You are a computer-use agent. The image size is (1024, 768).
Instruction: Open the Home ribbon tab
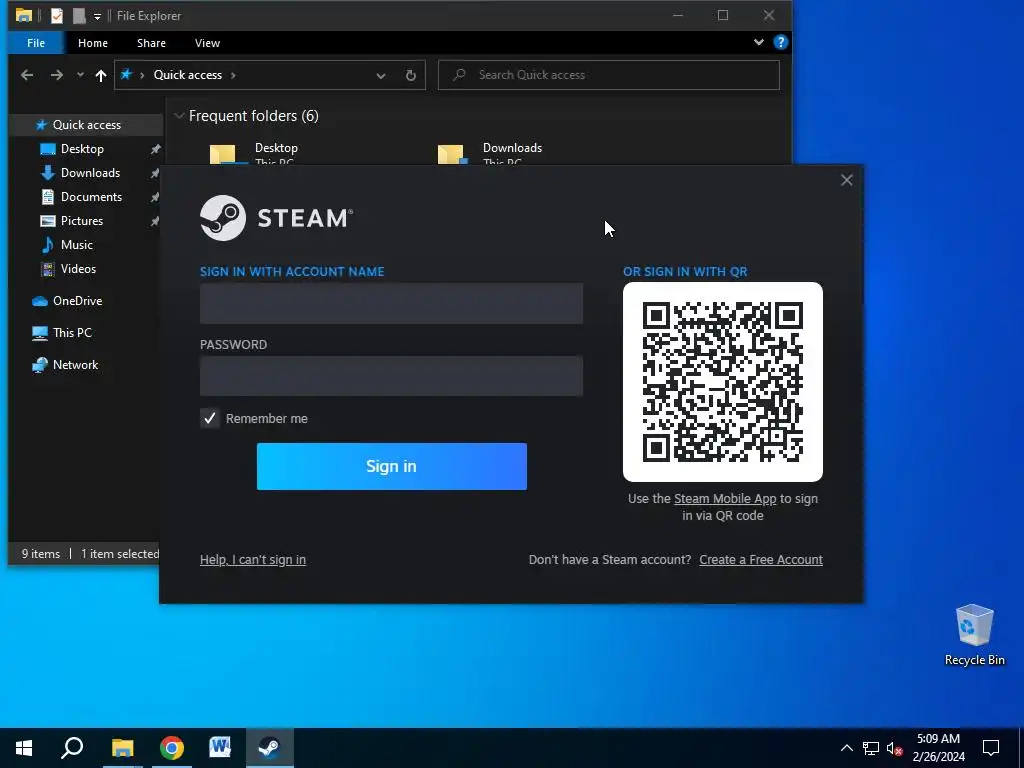tap(93, 43)
